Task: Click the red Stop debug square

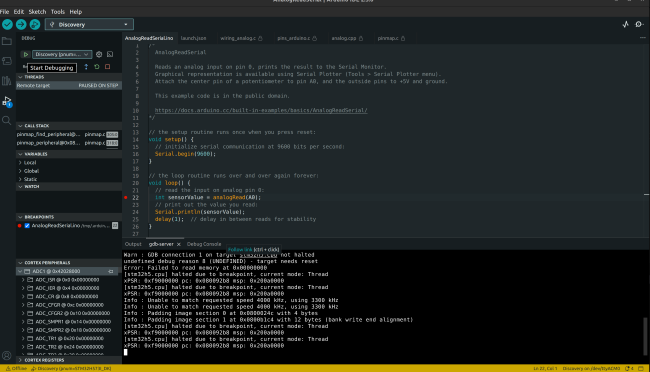Action: [108, 67]
